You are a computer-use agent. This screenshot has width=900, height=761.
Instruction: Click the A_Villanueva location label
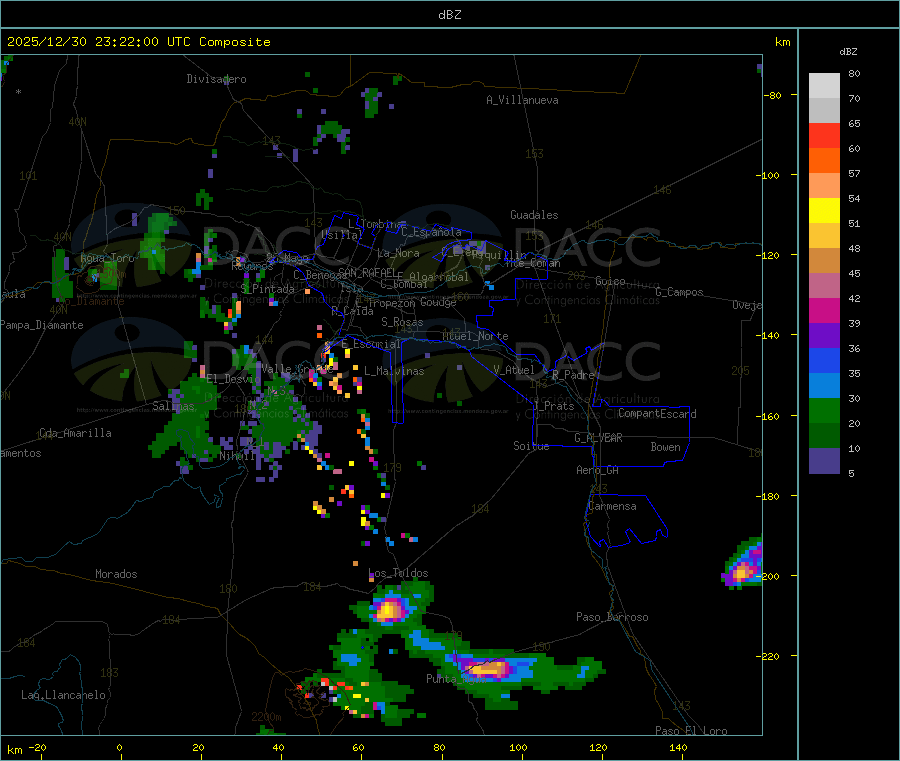click(x=522, y=100)
